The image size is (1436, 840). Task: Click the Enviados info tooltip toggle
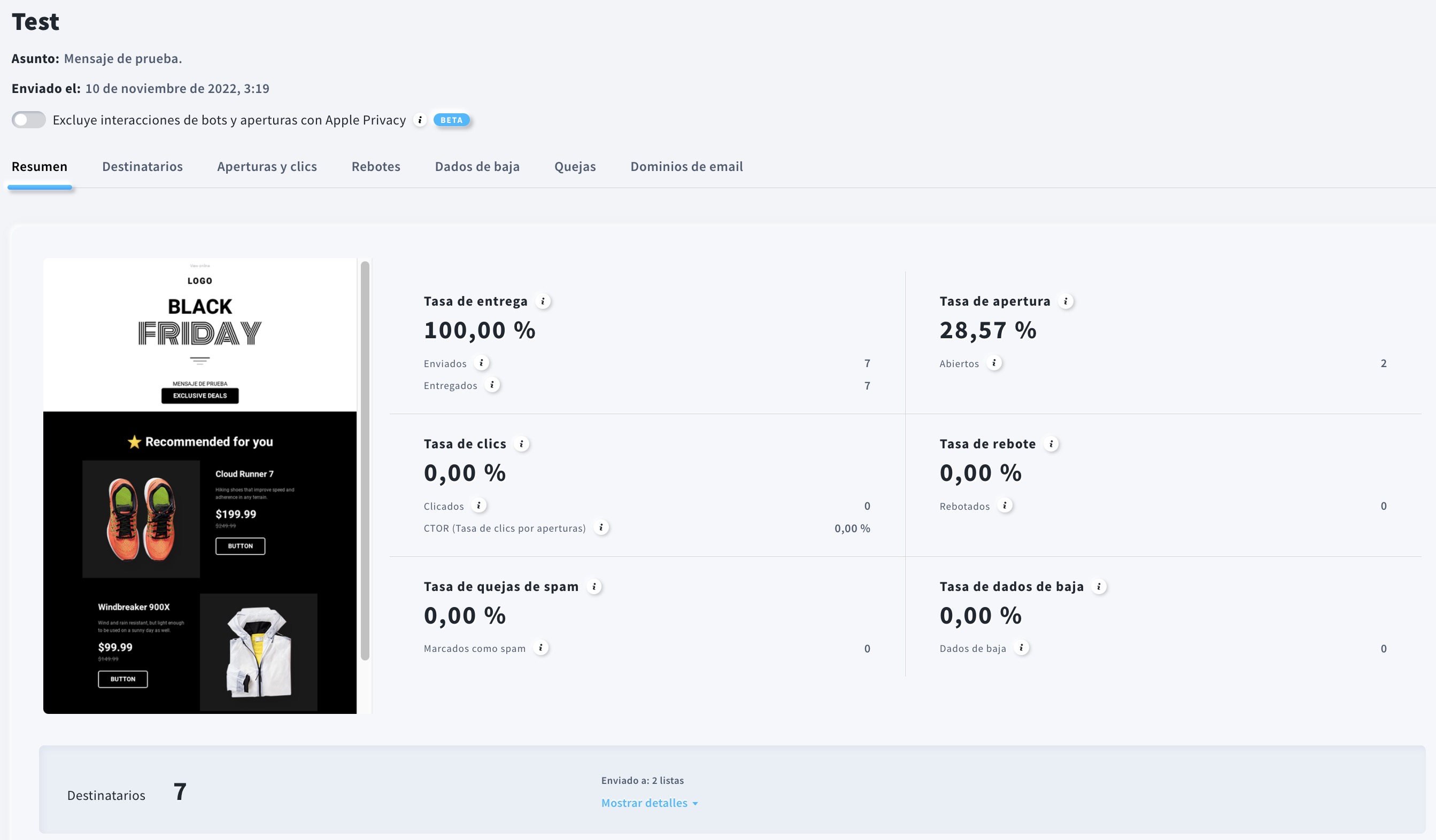coord(482,363)
